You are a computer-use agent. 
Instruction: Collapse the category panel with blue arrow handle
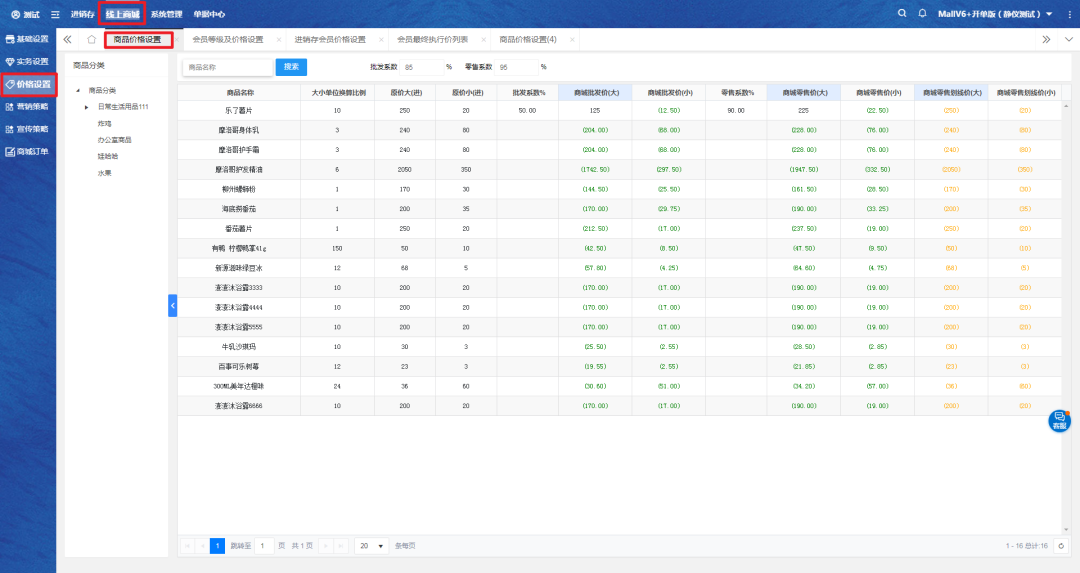pyautogui.click(x=172, y=306)
